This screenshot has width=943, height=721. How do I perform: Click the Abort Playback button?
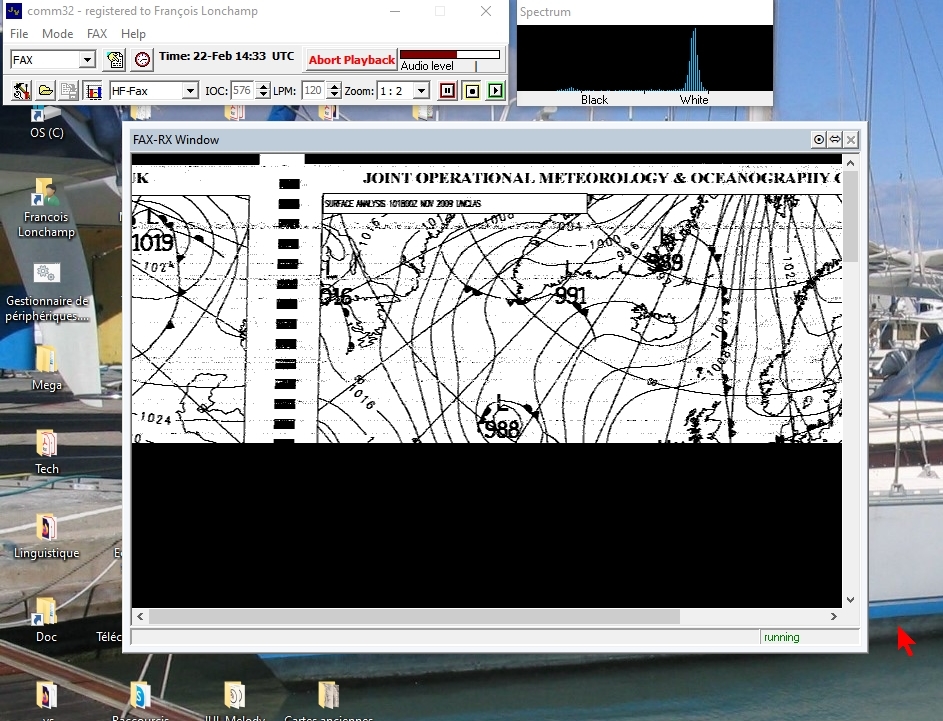click(x=352, y=60)
